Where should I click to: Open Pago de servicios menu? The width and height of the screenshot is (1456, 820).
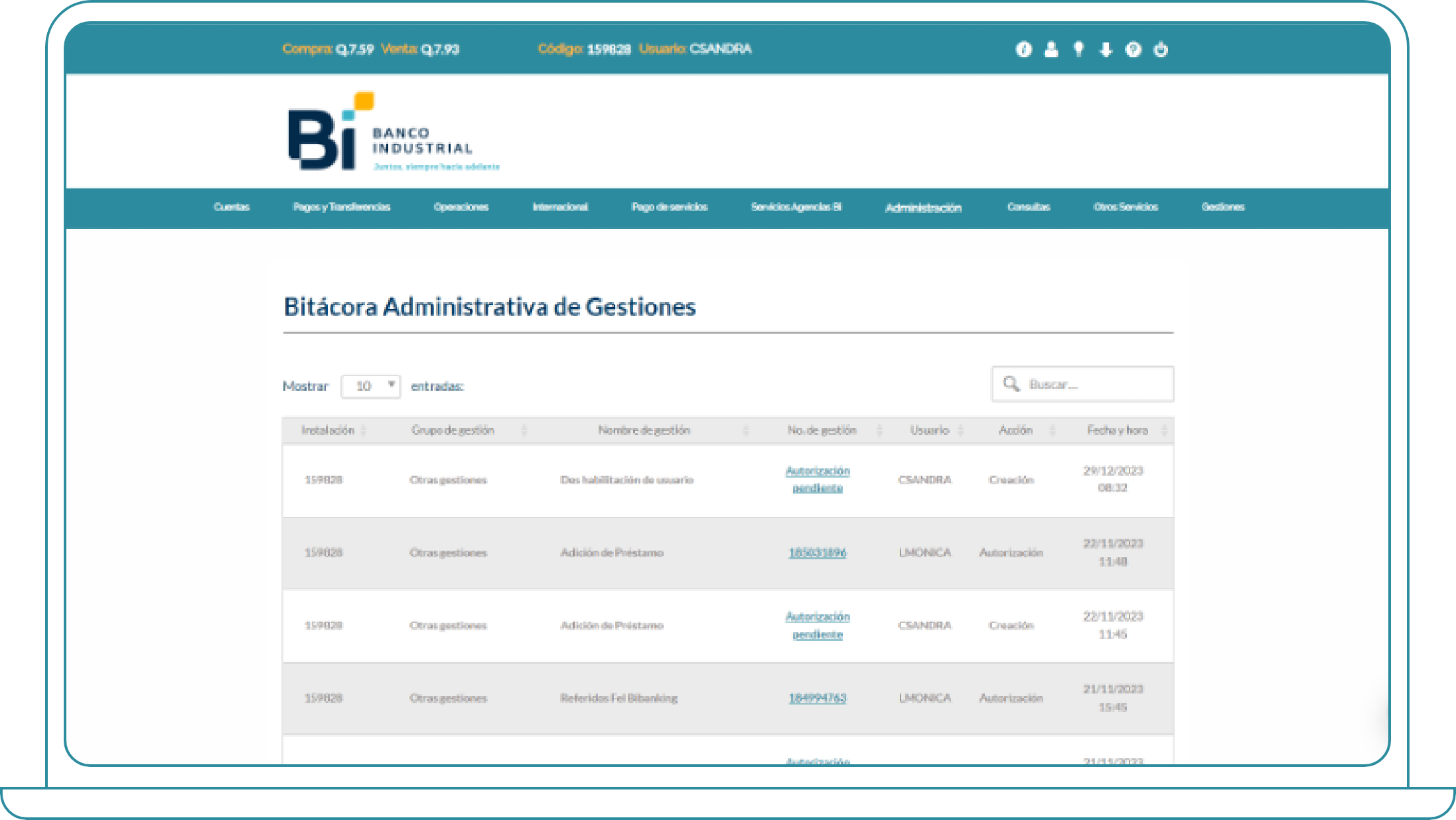pyautogui.click(x=670, y=207)
